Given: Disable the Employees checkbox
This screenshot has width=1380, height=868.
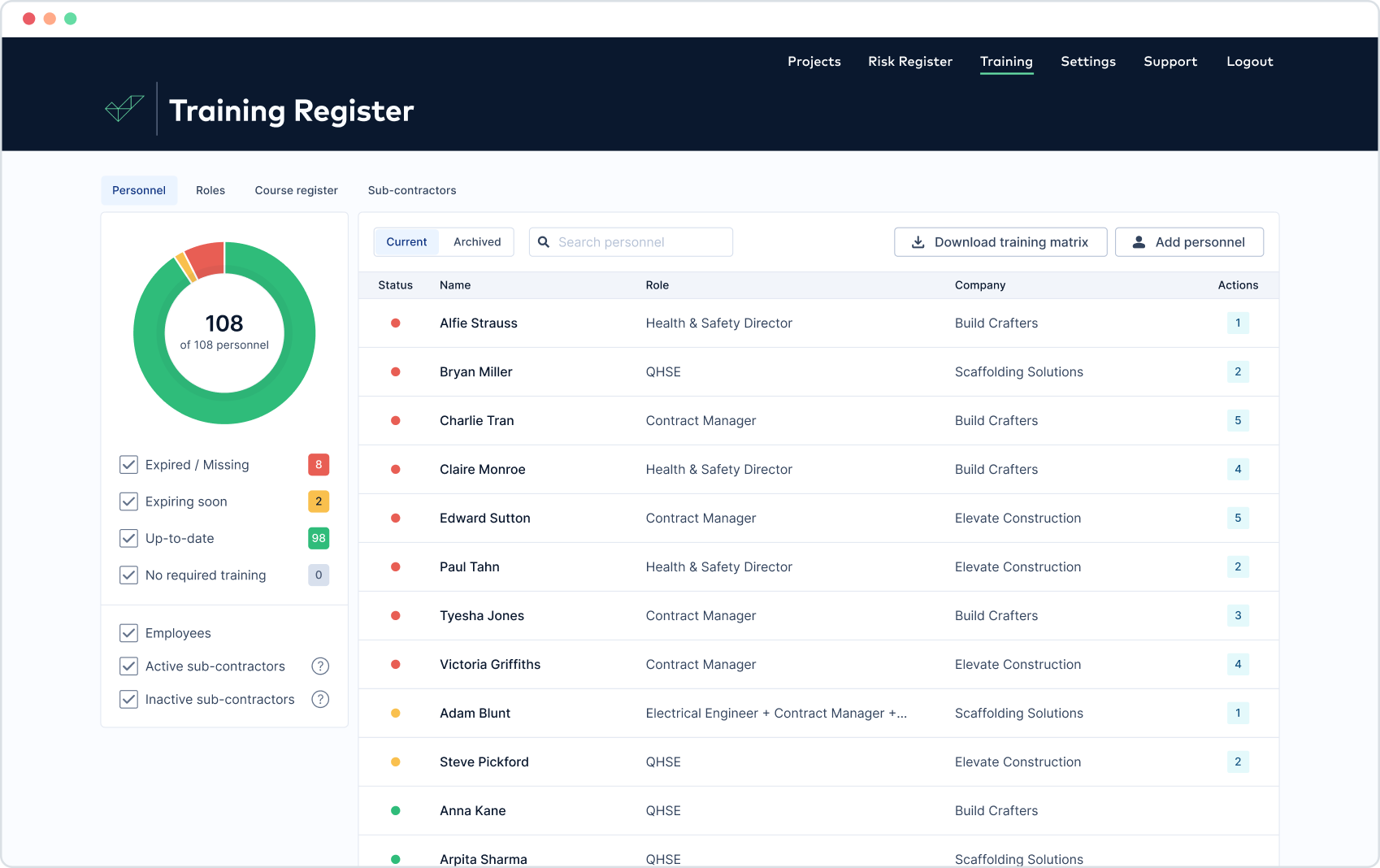Looking at the screenshot, I should pyautogui.click(x=129, y=632).
